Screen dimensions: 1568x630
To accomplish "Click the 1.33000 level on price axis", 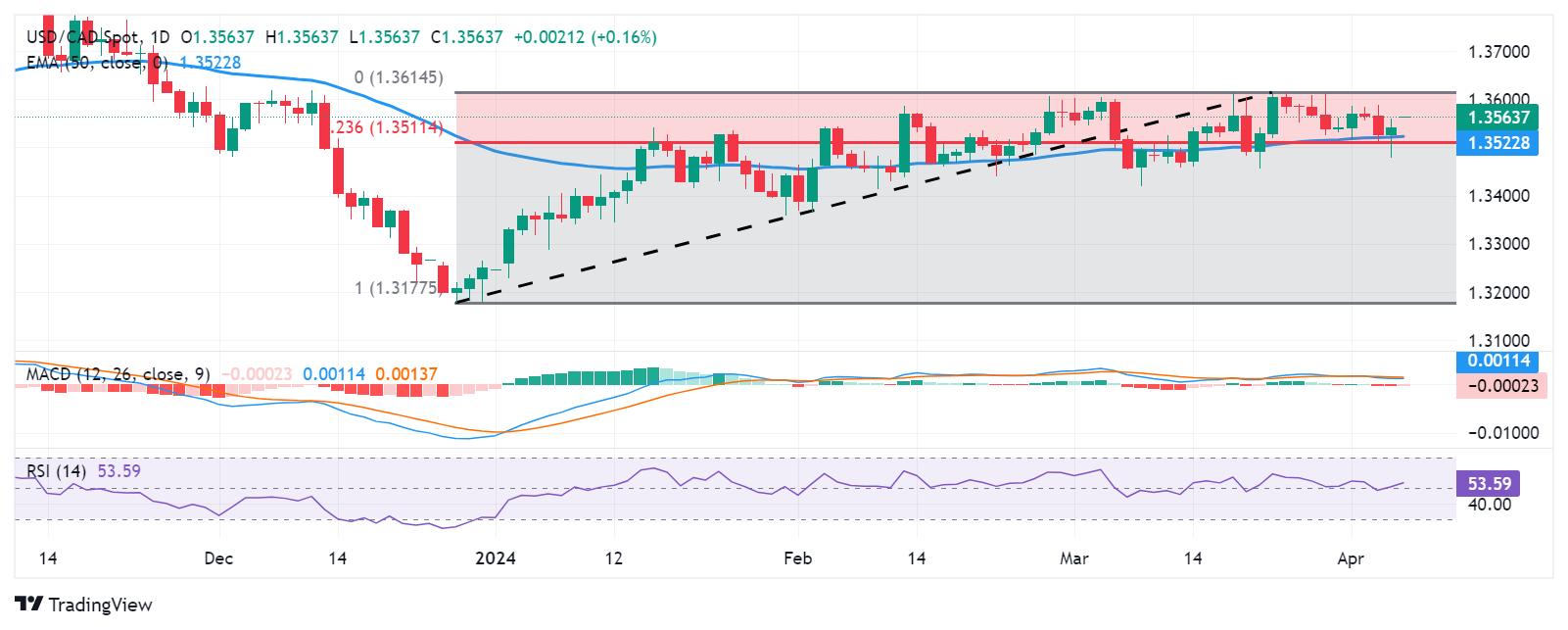I will coord(1497,244).
